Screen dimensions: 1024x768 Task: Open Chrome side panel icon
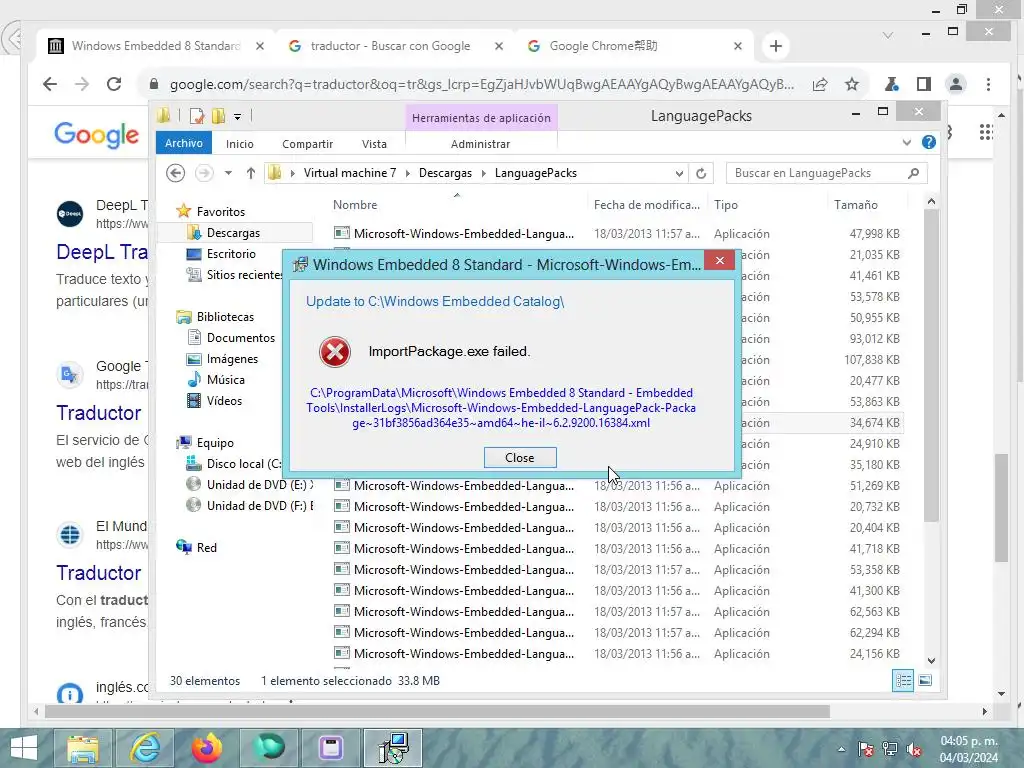[923, 84]
